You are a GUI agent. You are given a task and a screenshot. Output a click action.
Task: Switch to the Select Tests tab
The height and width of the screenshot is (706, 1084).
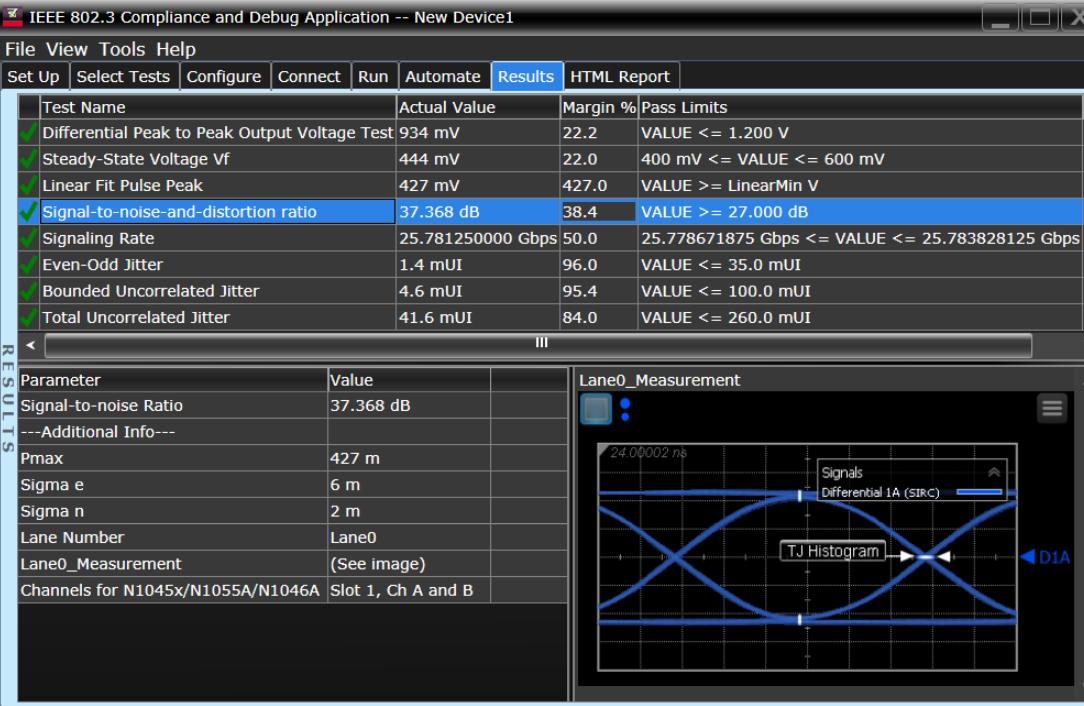click(x=123, y=76)
